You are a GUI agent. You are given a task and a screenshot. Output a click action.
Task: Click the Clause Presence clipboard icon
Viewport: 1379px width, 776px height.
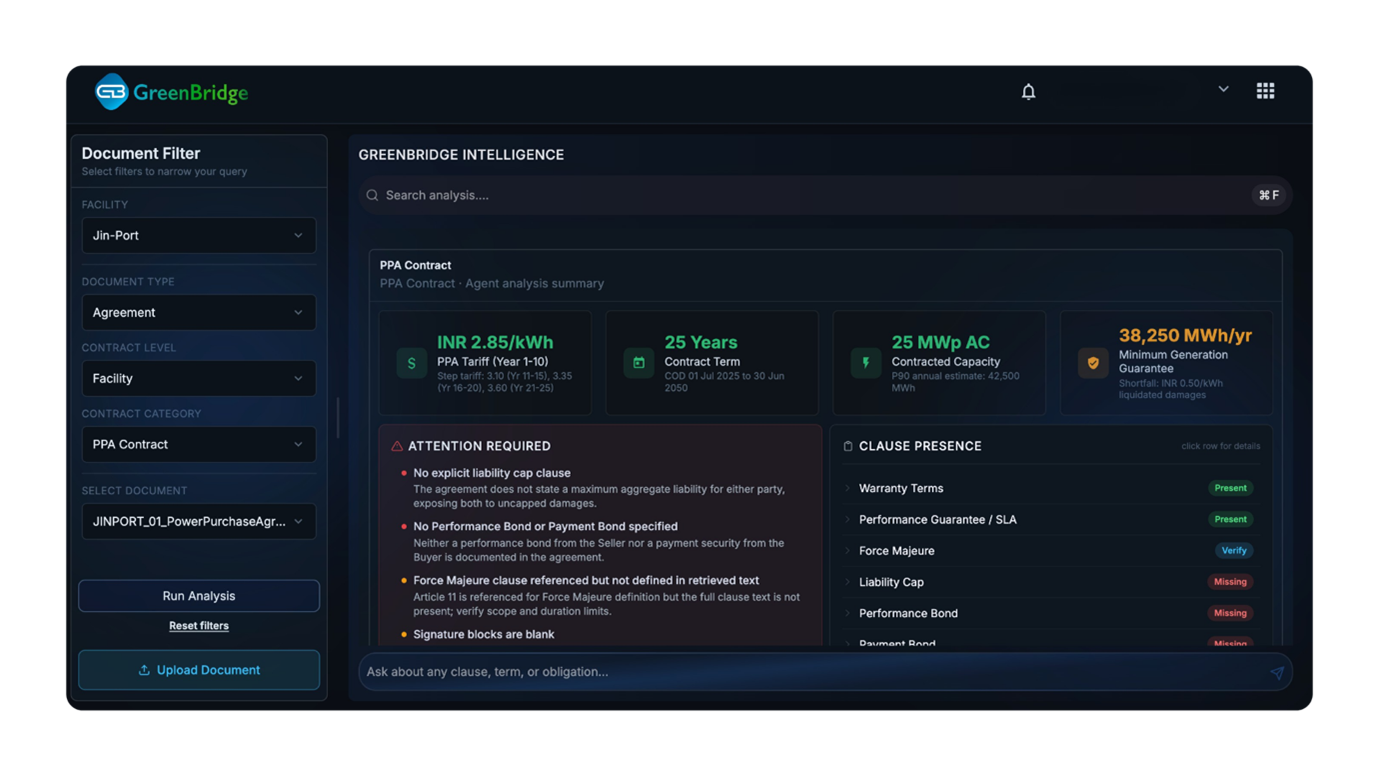[848, 446]
